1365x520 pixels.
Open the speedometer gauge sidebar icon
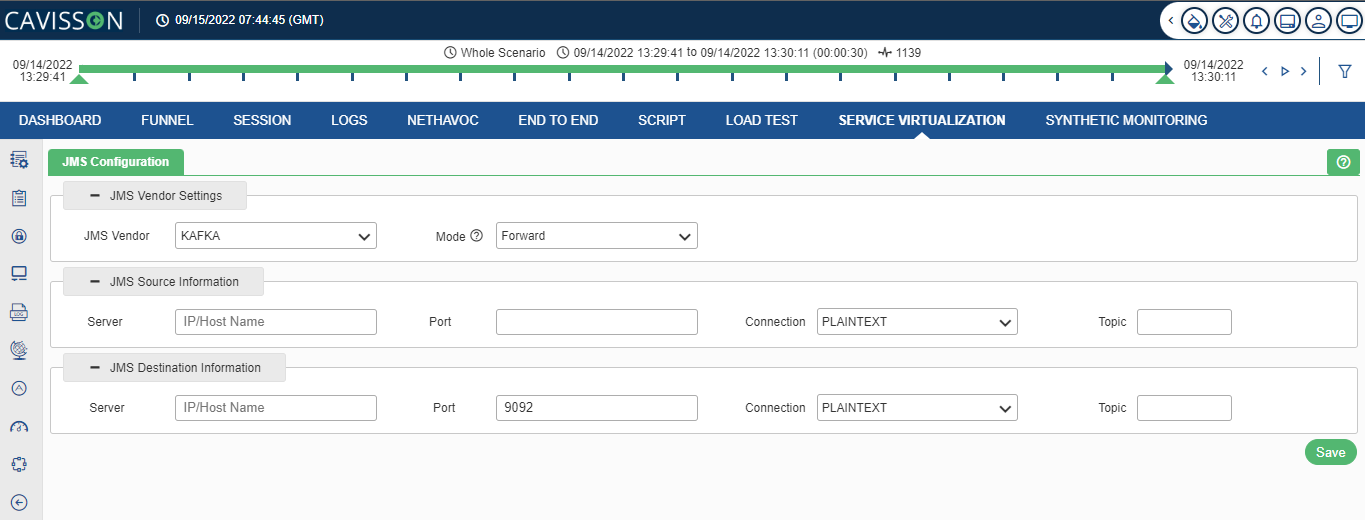click(19, 427)
